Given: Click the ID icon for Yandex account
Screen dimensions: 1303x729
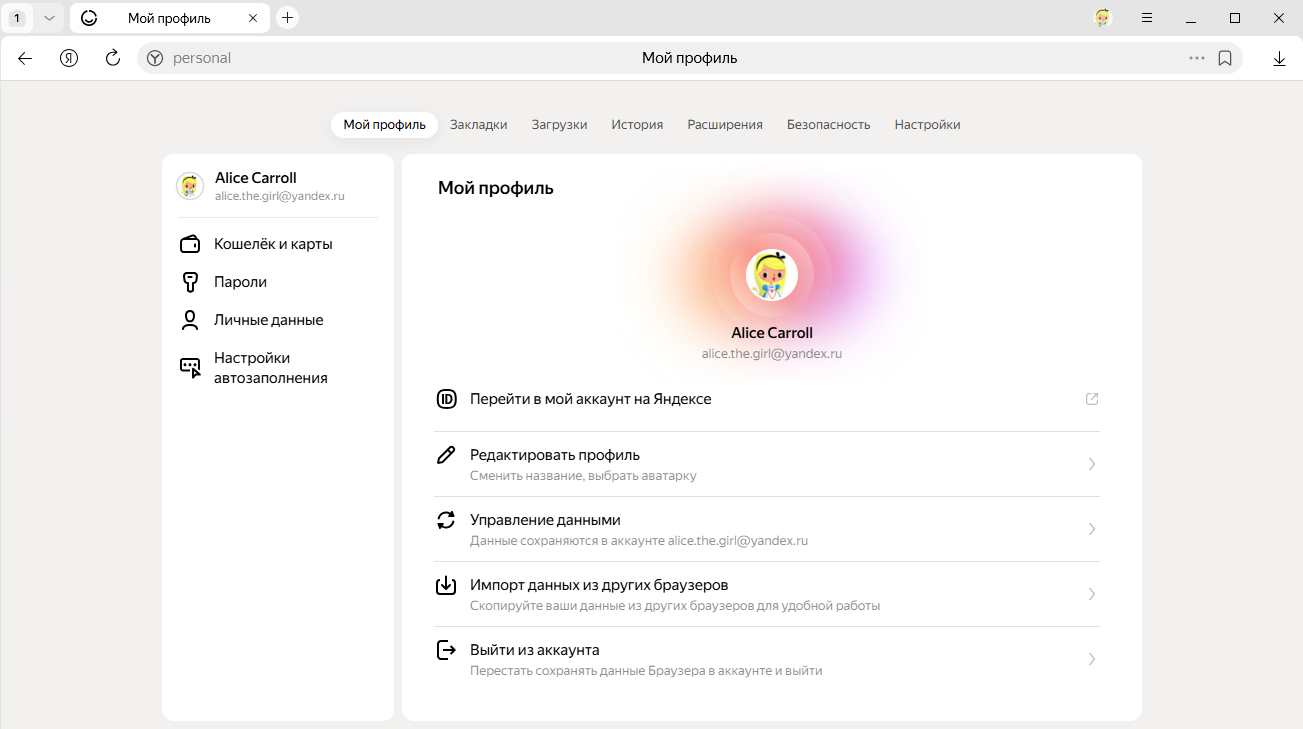Looking at the screenshot, I should (x=447, y=399).
